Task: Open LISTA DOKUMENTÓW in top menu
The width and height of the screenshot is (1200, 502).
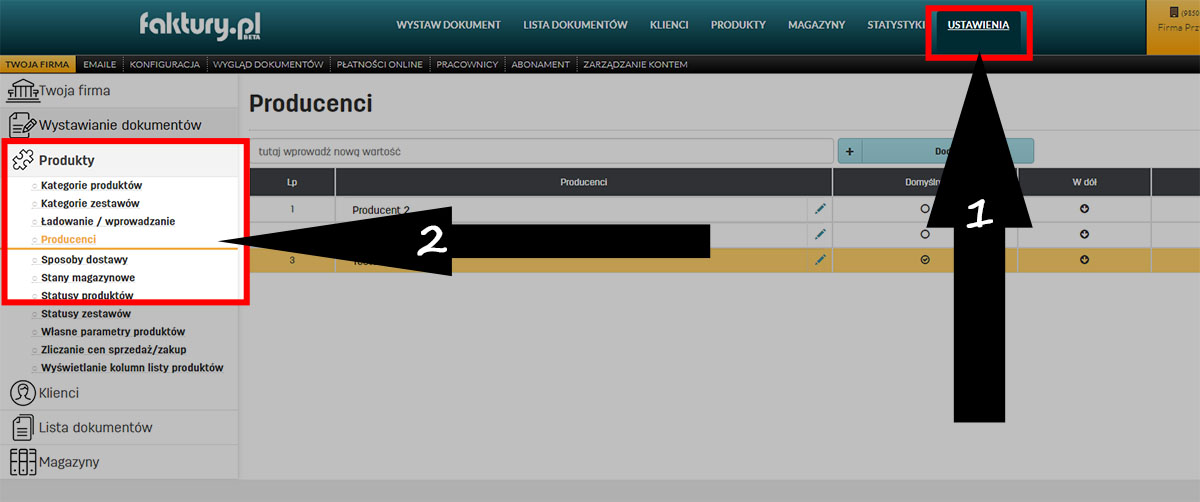Action: (575, 25)
